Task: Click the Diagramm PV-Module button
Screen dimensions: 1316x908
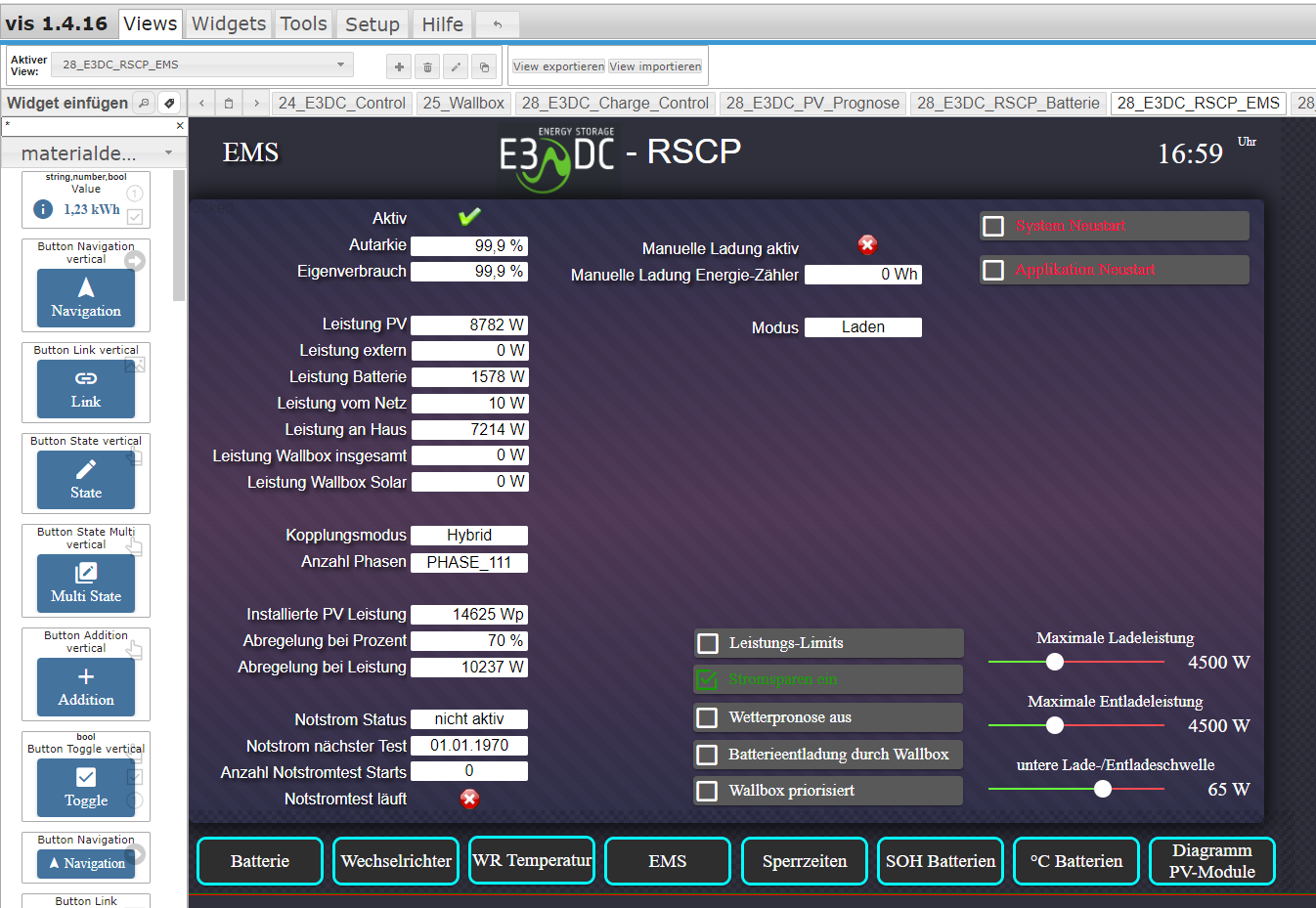Action: point(1212,861)
